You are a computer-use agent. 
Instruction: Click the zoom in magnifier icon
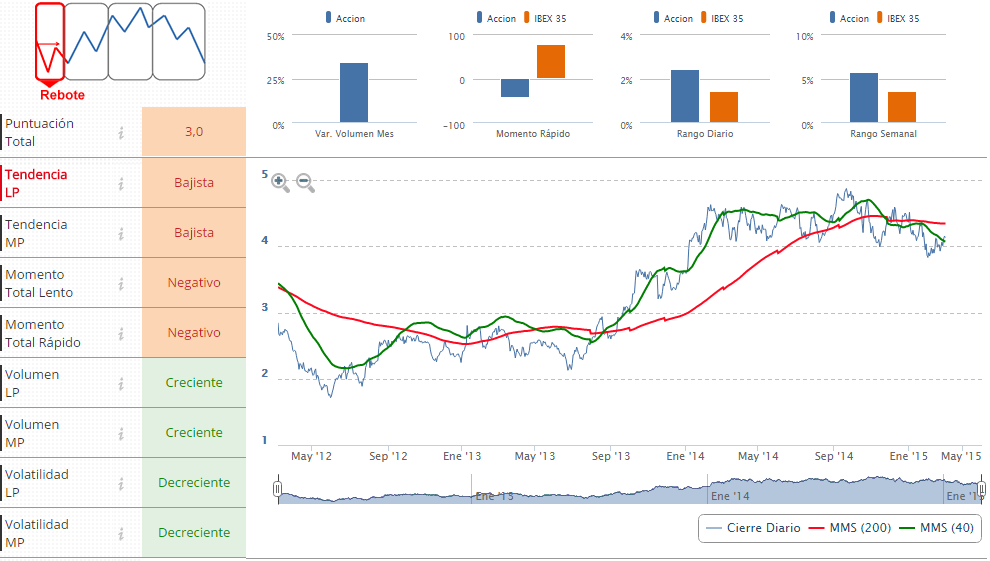tap(280, 183)
